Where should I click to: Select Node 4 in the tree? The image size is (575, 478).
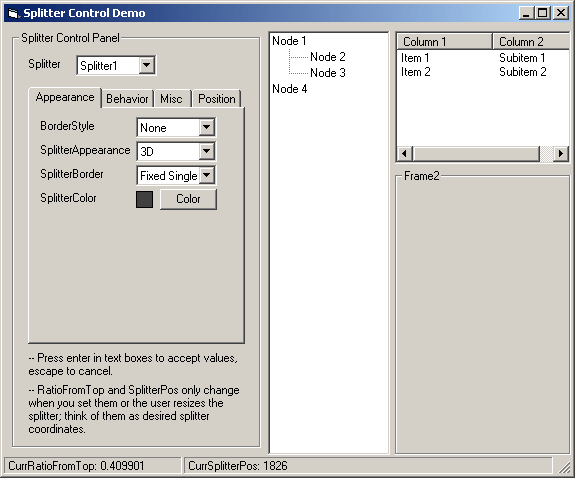tap(289, 88)
